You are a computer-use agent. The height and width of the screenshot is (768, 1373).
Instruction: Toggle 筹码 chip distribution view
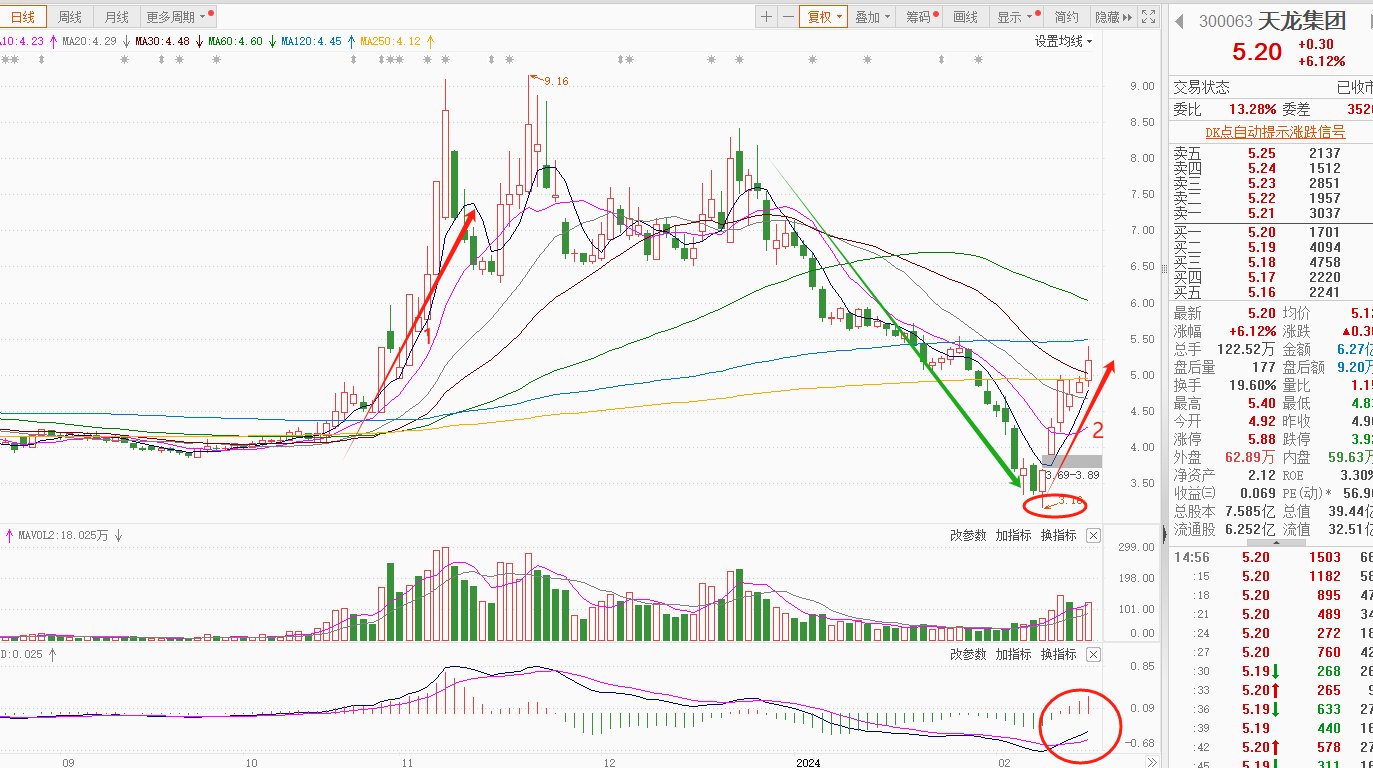click(x=921, y=17)
